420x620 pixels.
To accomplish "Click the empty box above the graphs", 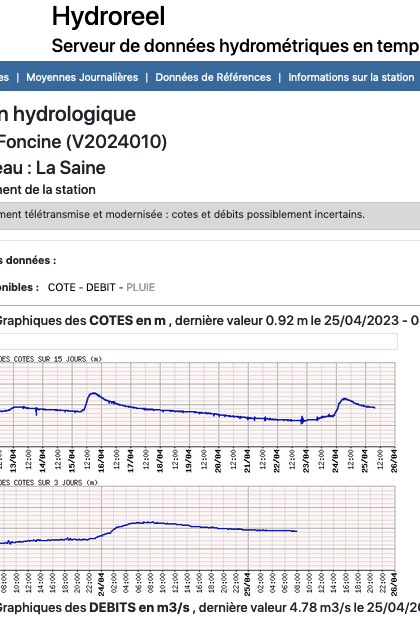I will 199,341.
